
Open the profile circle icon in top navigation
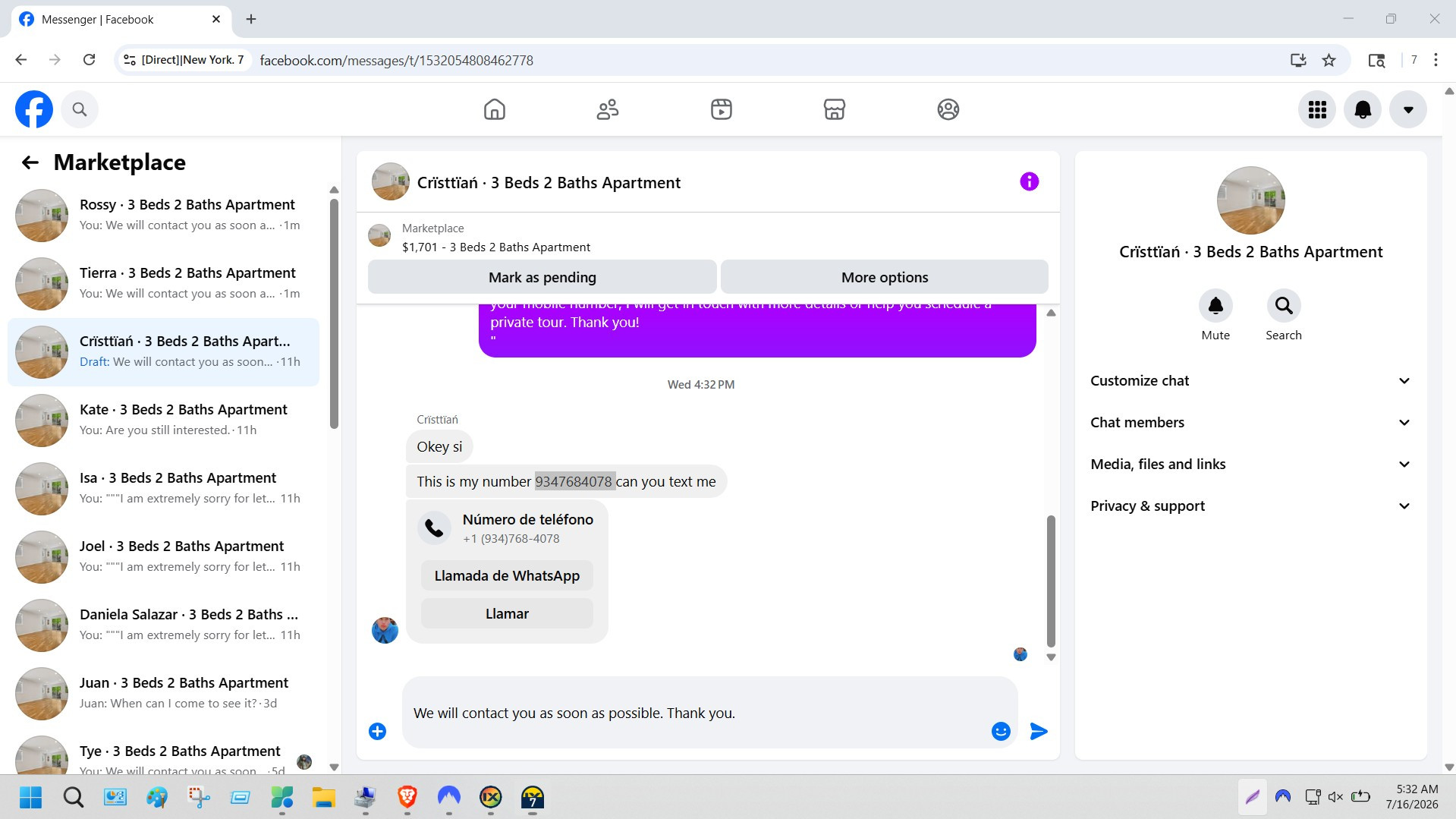click(x=948, y=109)
